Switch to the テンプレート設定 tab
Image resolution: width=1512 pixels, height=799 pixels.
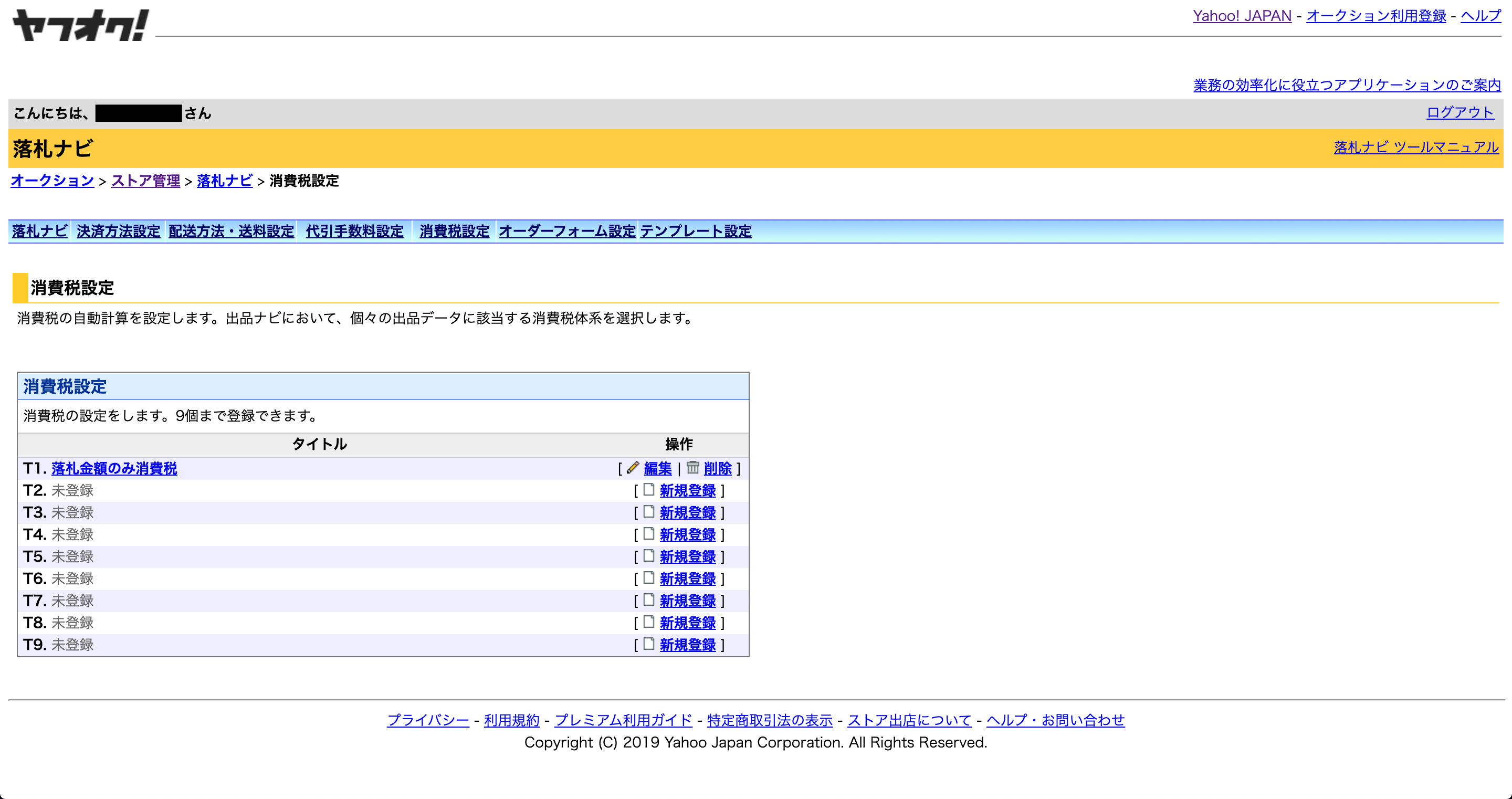click(x=696, y=232)
